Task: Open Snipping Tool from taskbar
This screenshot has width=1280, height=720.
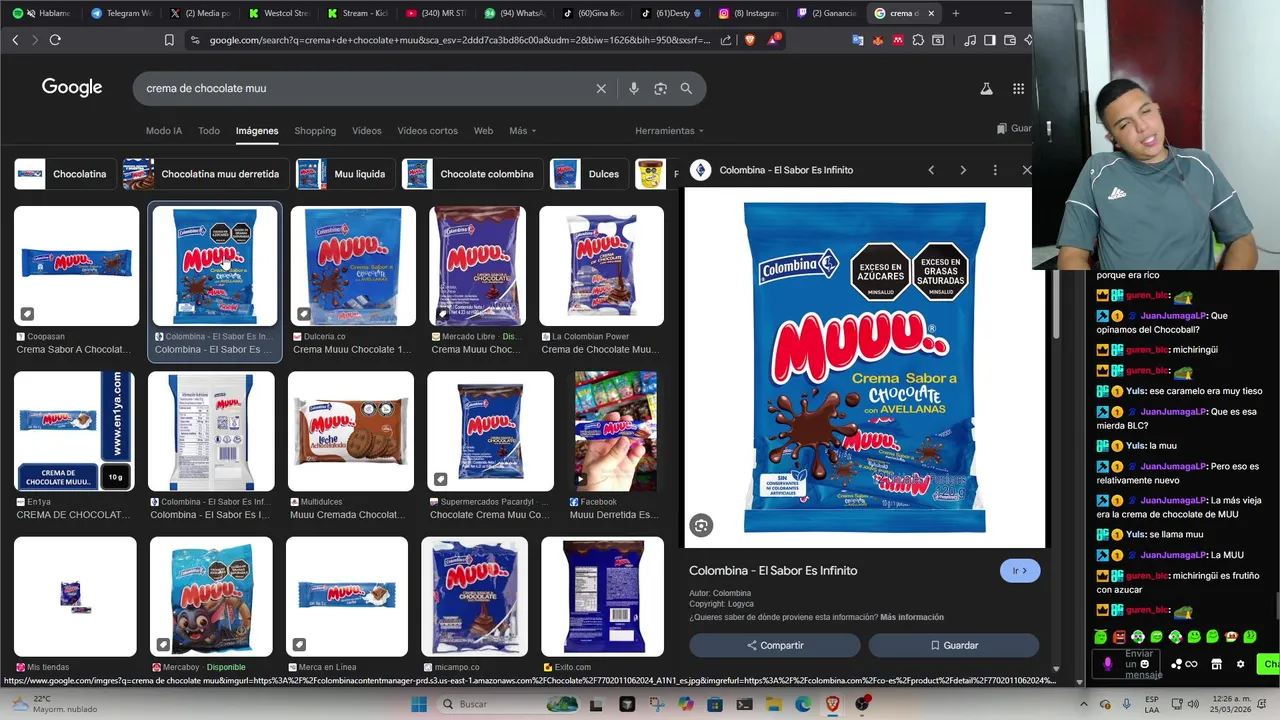Action: (656, 704)
